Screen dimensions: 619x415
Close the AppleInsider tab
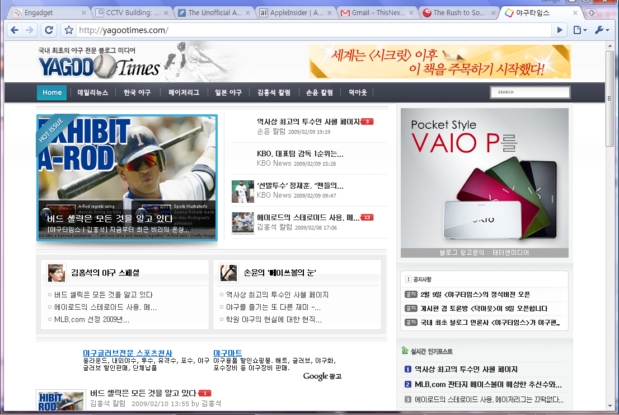tap(330, 13)
